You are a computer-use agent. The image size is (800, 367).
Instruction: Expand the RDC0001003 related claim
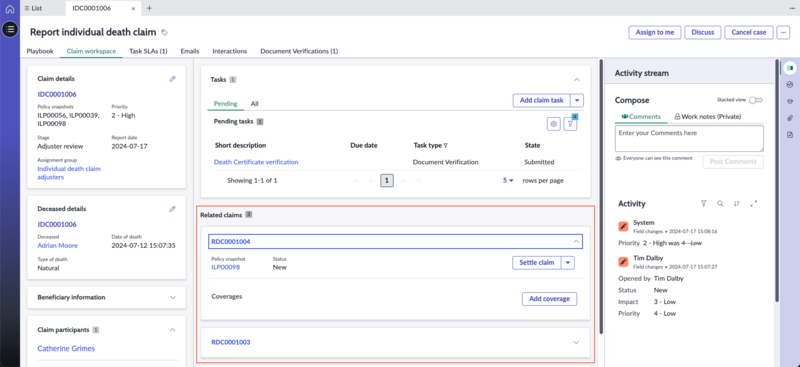(577, 342)
